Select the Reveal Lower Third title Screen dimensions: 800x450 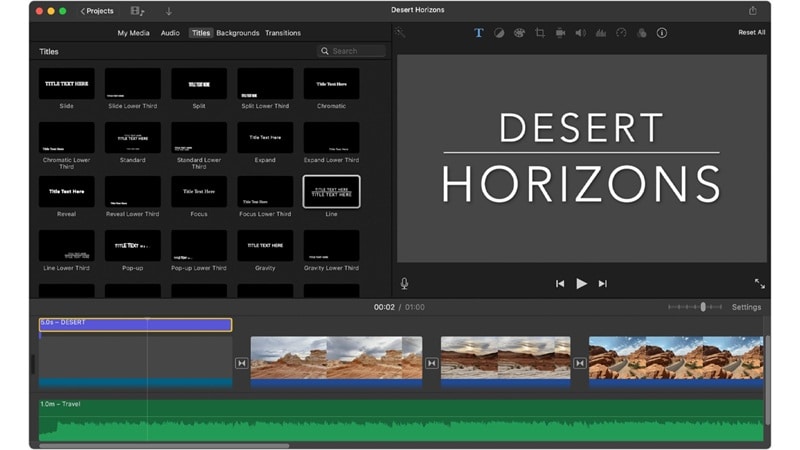tap(133, 192)
